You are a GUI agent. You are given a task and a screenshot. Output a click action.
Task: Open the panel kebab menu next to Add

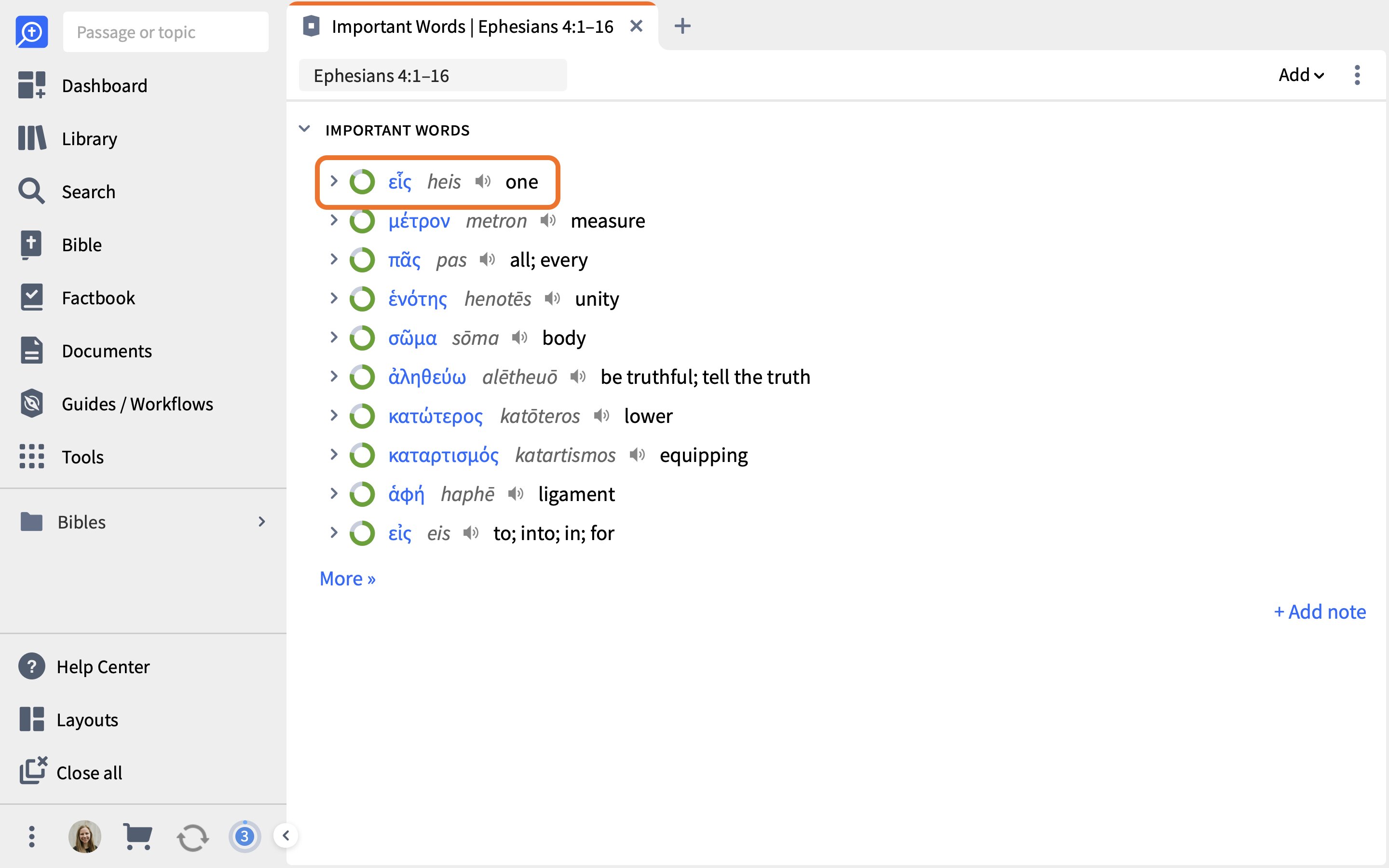tap(1357, 75)
